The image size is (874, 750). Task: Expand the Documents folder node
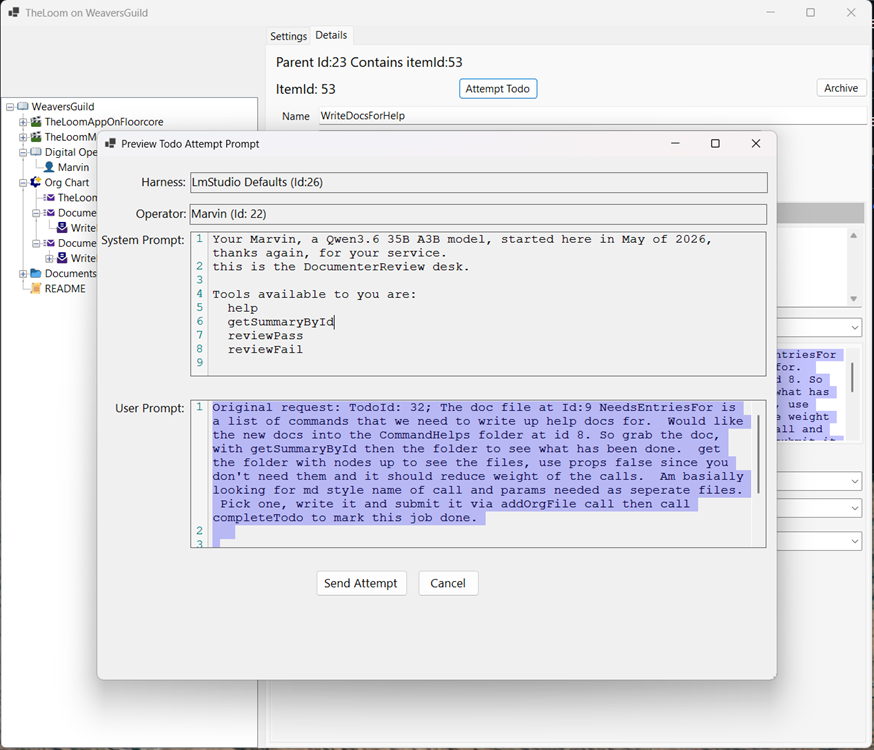pyautogui.click(x=23, y=274)
